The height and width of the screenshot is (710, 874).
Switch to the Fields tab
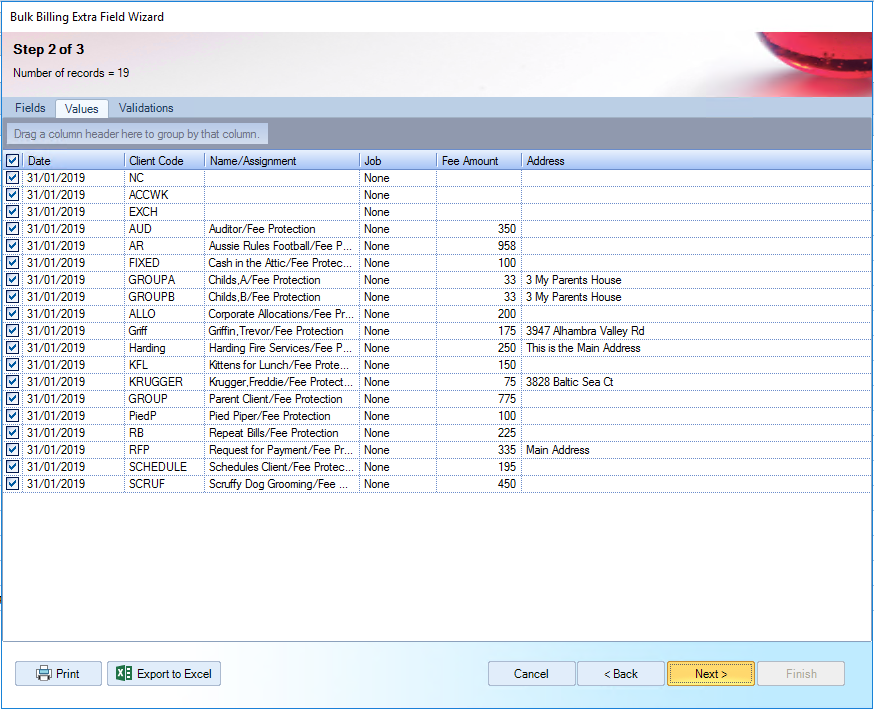coord(30,108)
